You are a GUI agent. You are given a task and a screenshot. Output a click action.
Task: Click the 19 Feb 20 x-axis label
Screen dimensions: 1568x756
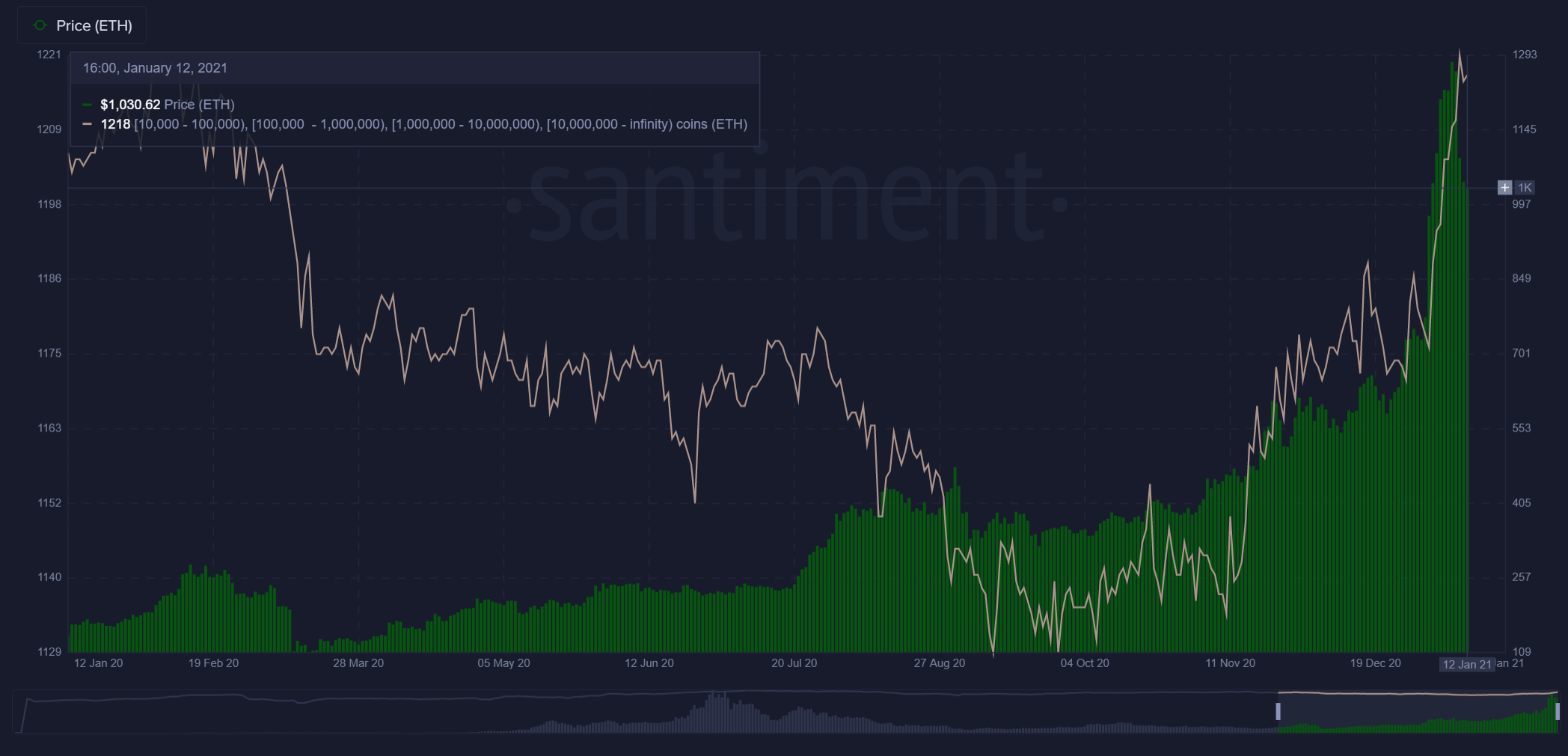coord(214,663)
